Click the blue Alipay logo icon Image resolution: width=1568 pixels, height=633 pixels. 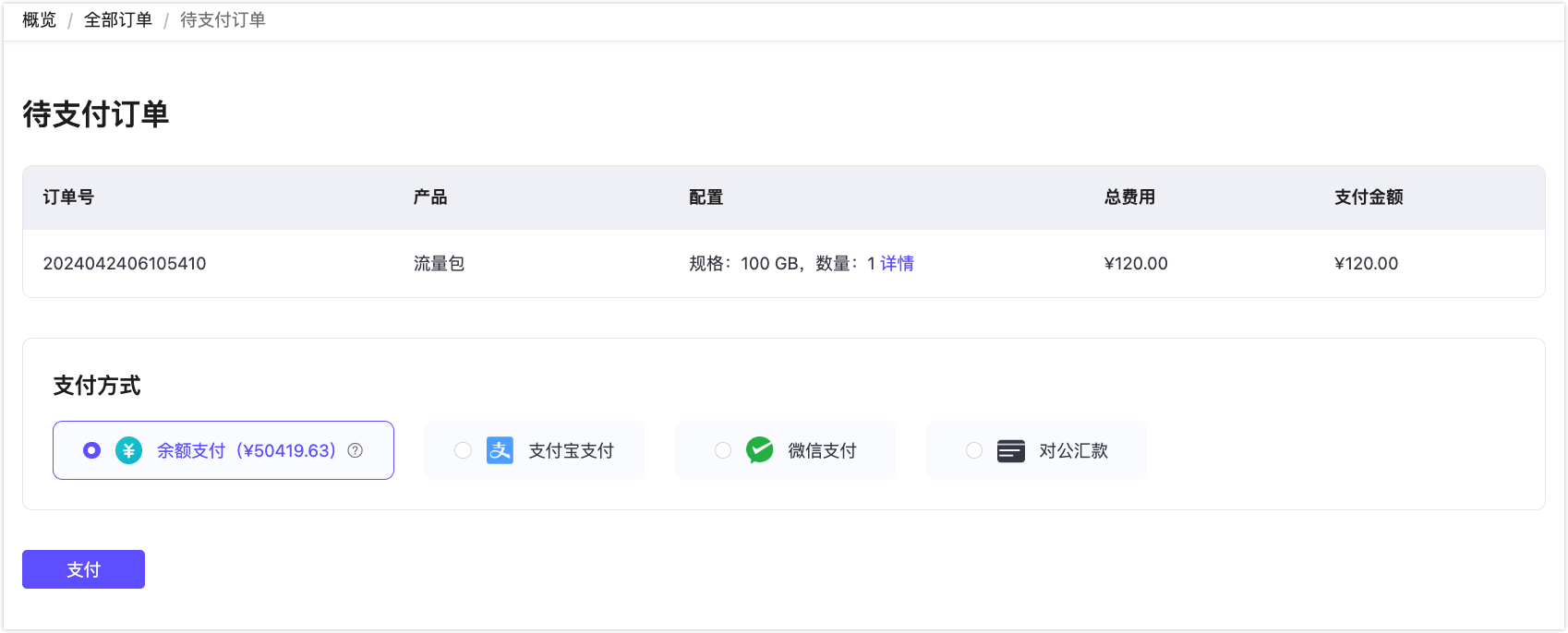pyautogui.click(x=500, y=450)
